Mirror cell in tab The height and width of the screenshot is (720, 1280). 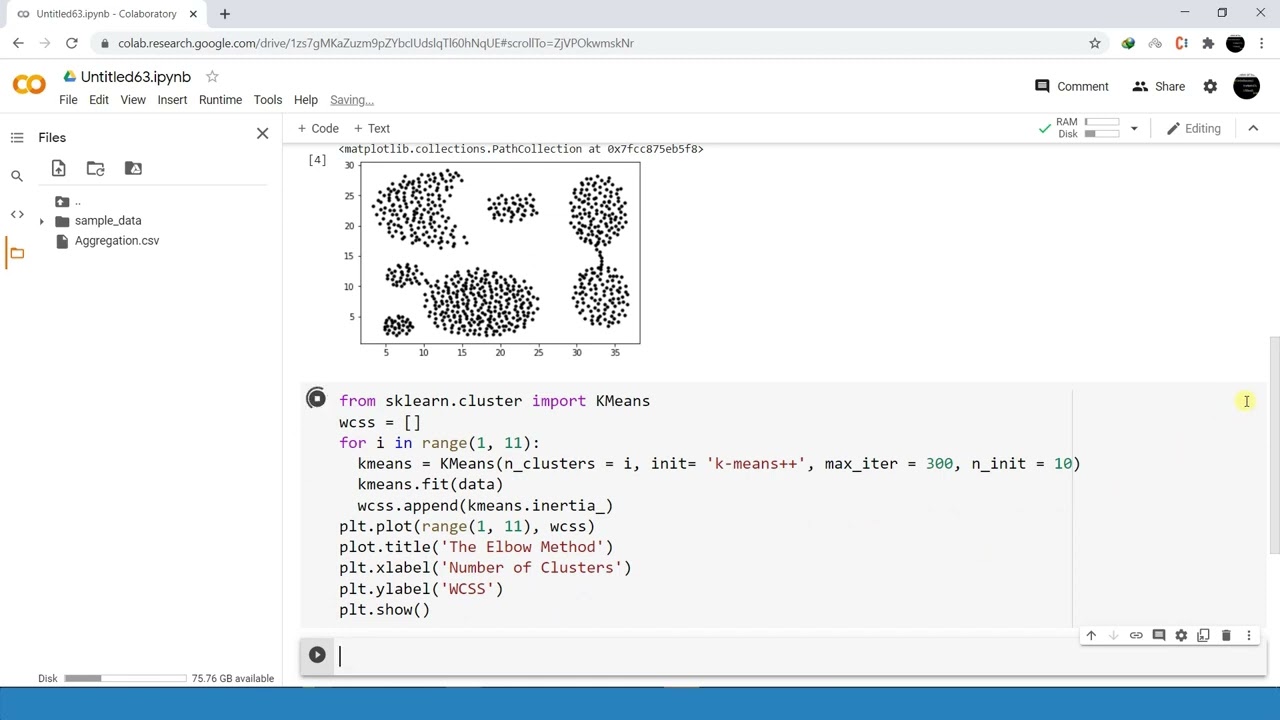(1203, 636)
